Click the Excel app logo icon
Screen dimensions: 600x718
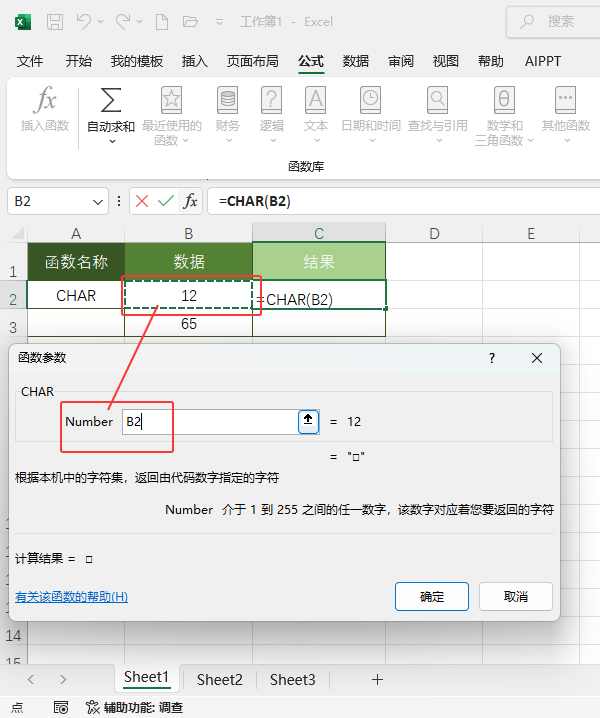(x=23, y=22)
